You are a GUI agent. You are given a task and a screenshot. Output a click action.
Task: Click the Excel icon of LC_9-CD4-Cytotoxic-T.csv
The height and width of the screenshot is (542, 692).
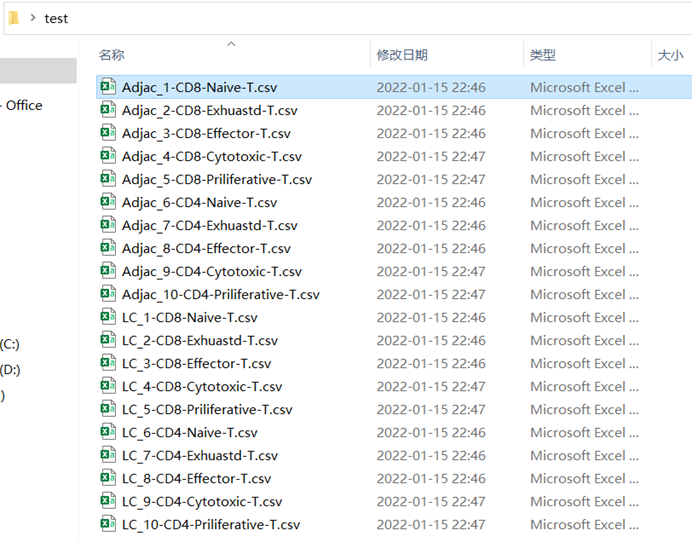pyautogui.click(x=108, y=501)
